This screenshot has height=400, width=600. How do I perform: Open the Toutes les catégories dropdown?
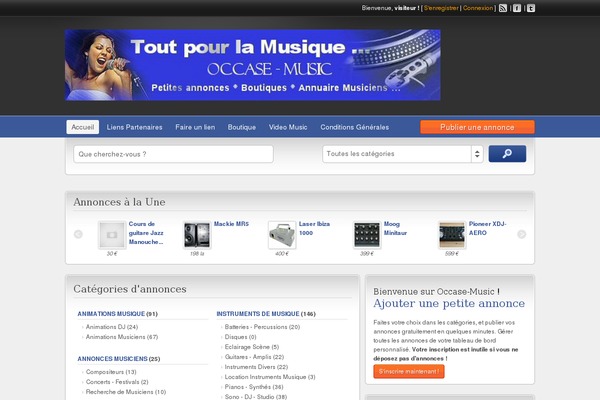tap(403, 154)
